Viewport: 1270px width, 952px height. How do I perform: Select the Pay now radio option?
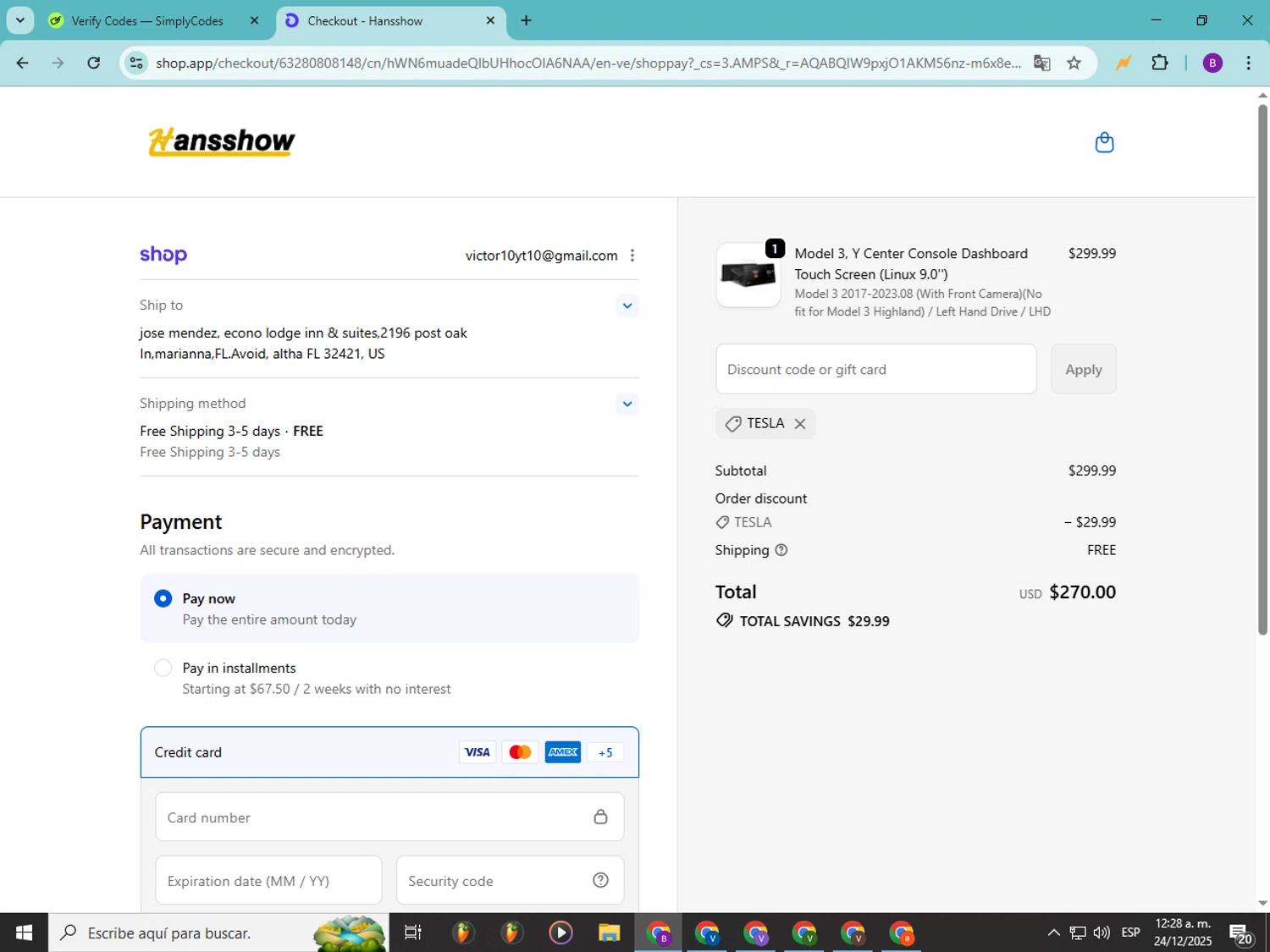(x=163, y=599)
